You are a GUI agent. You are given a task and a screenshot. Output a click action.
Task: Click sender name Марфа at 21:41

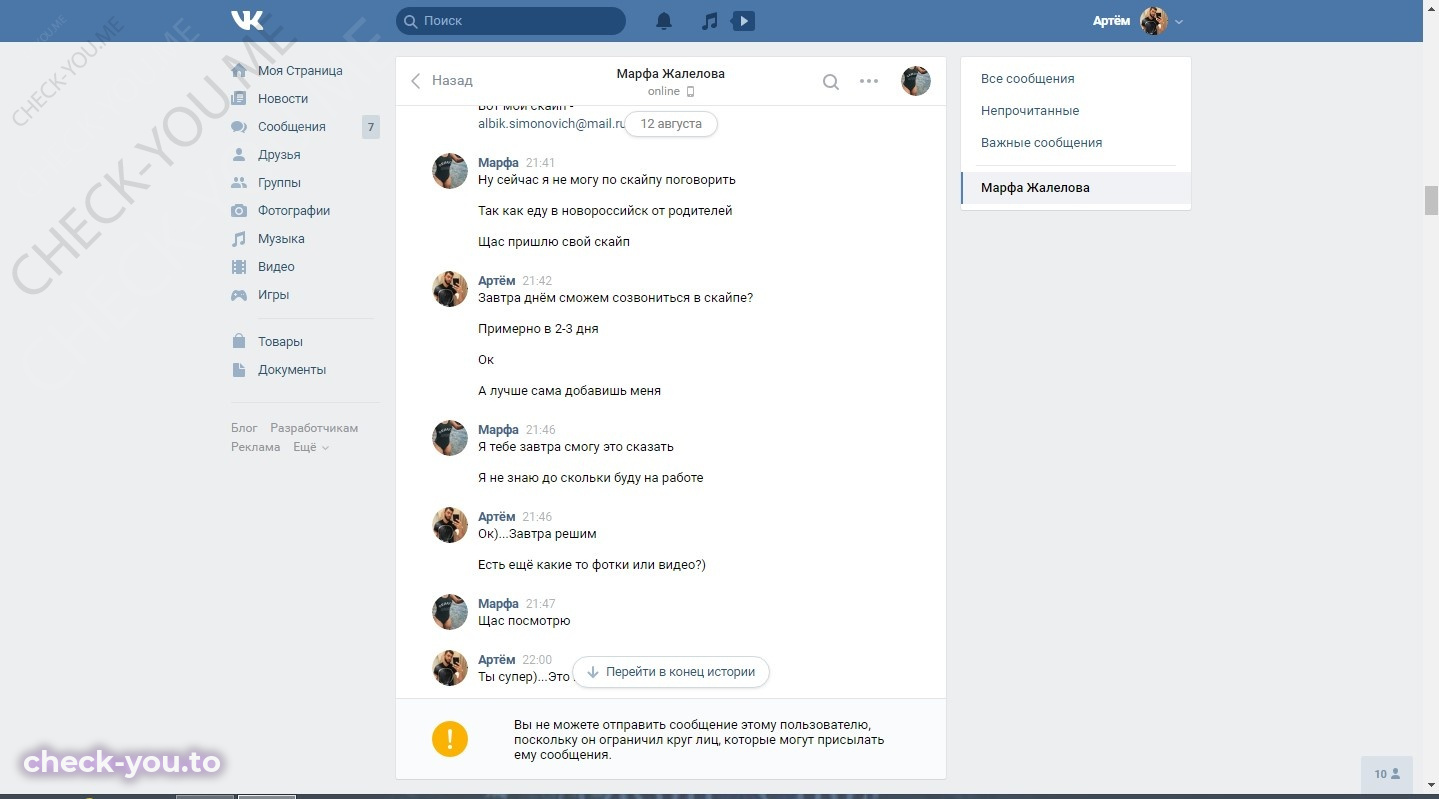coord(498,163)
